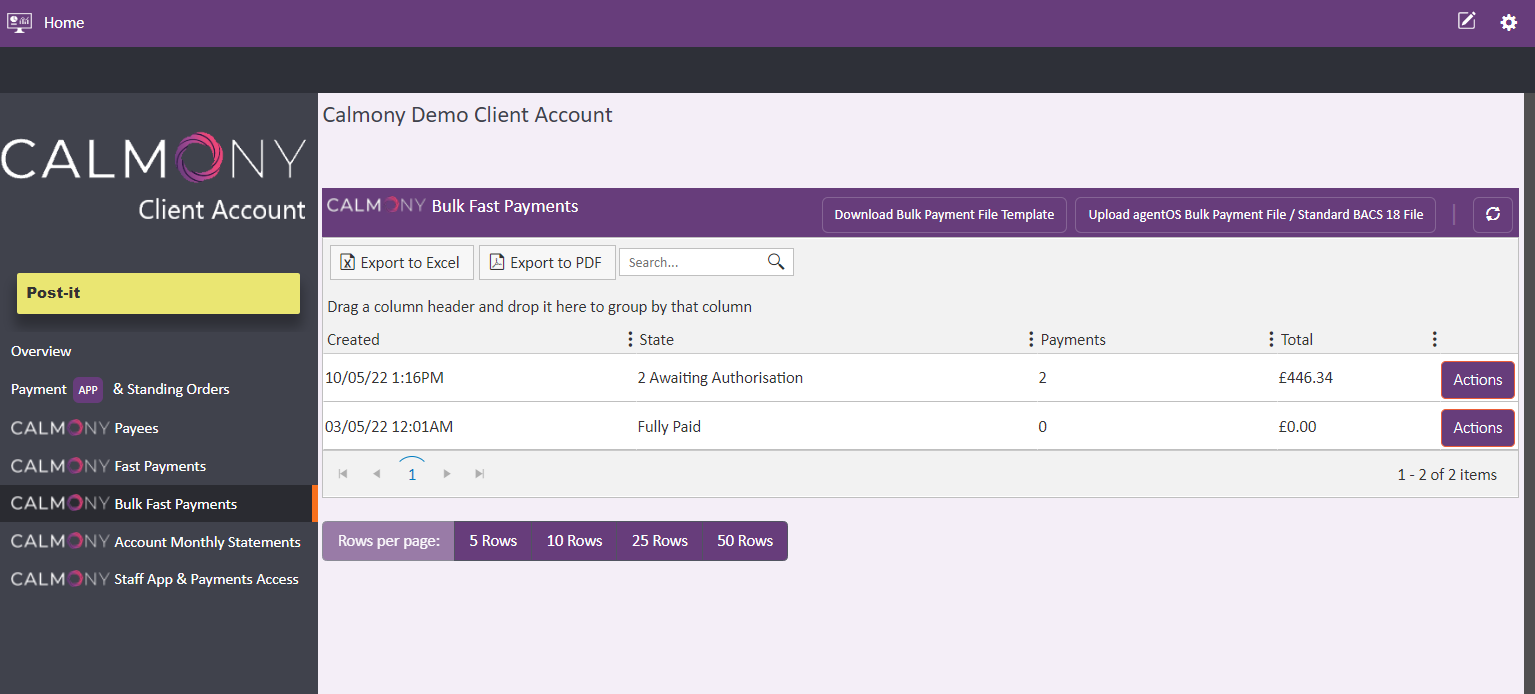
Task: Open Payments column options menu
Action: pyautogui.click(x=1271, y=339)
